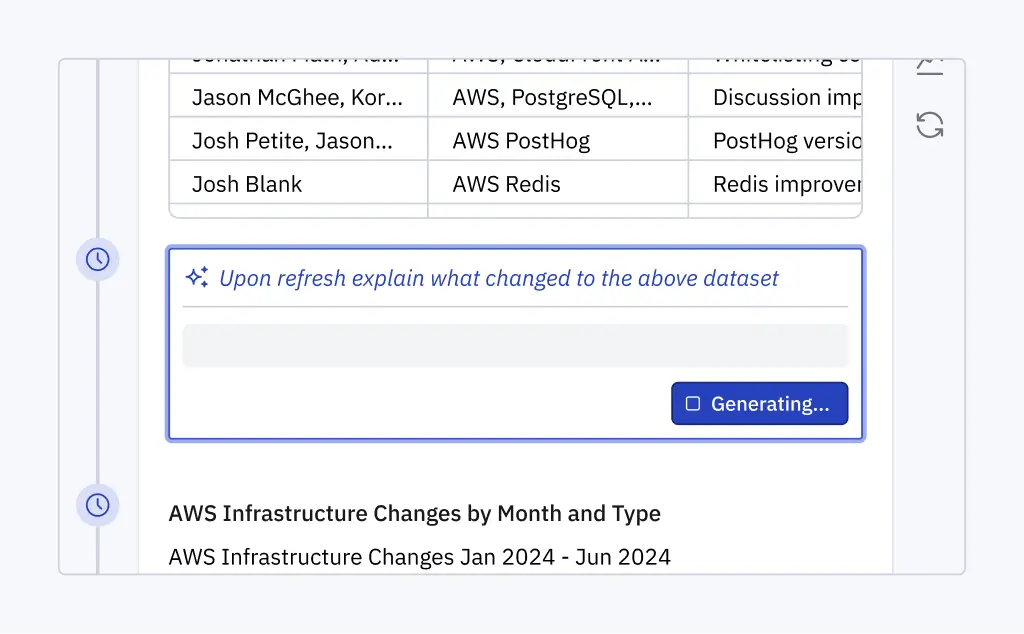Click the clock icon next to AWS Infrastructure heading

[x=98, y=505]
